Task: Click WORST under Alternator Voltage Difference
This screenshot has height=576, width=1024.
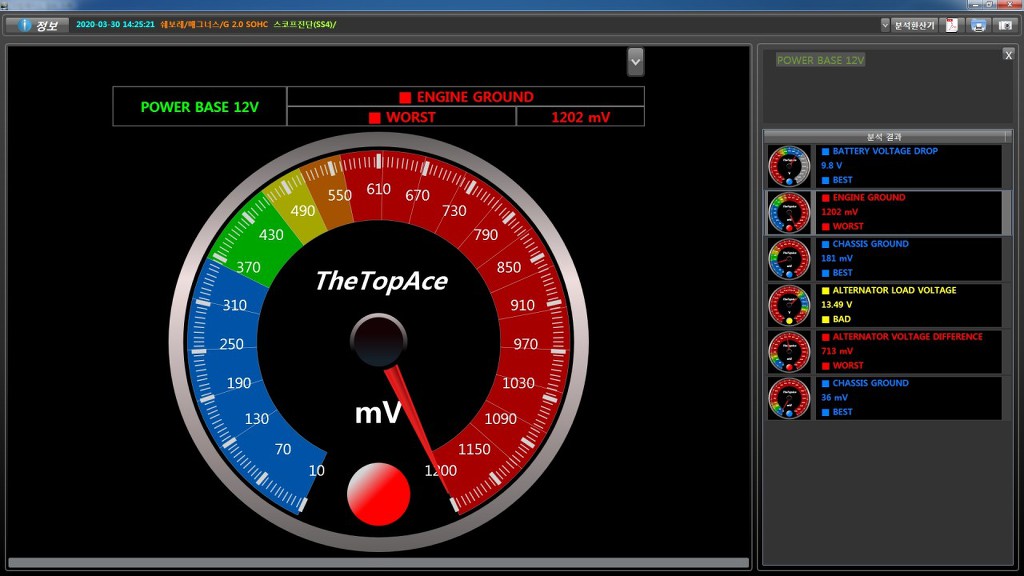Action: [848, 365]
